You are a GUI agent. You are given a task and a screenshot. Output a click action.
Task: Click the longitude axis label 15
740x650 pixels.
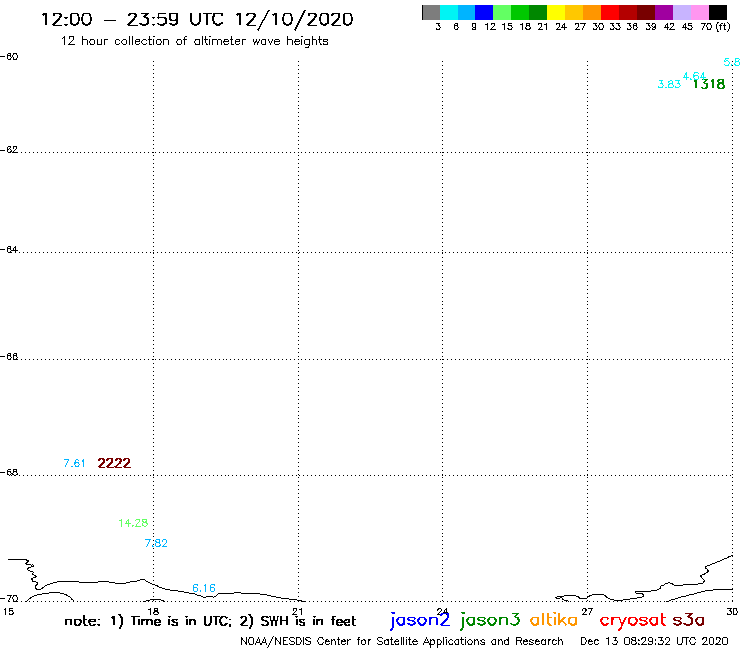click(x=8, y=612)
